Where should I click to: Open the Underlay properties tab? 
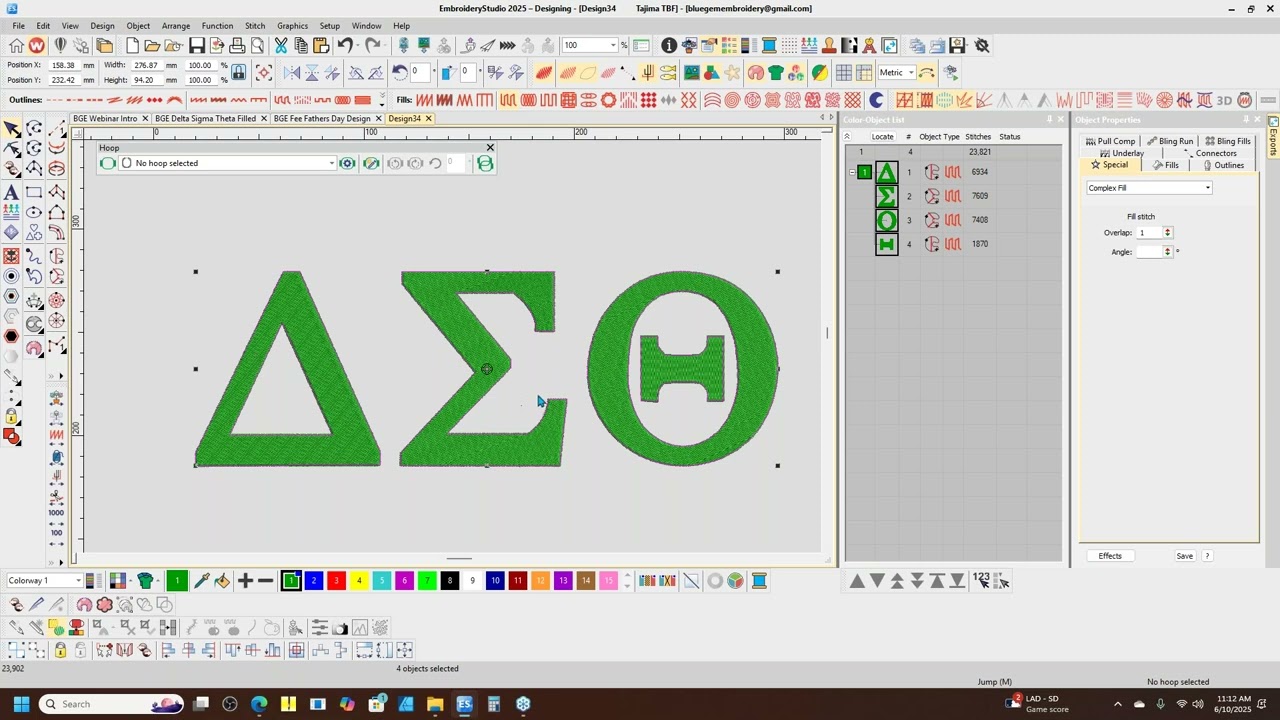coord(1122,153)
